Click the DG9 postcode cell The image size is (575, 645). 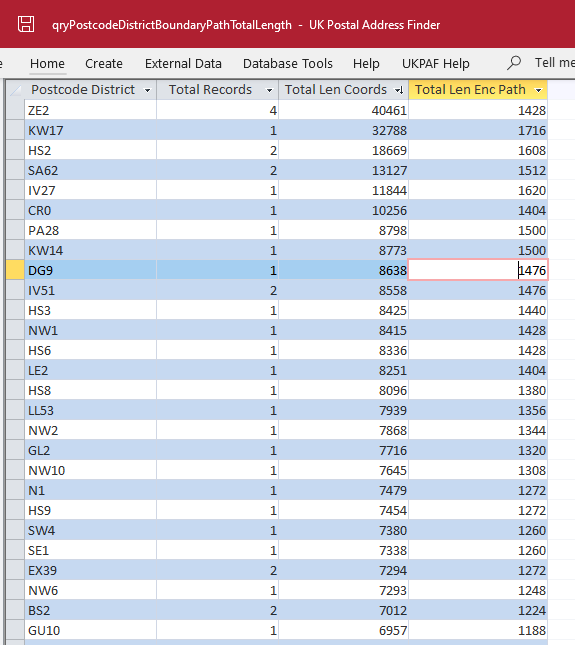click(x=90, y=270)
